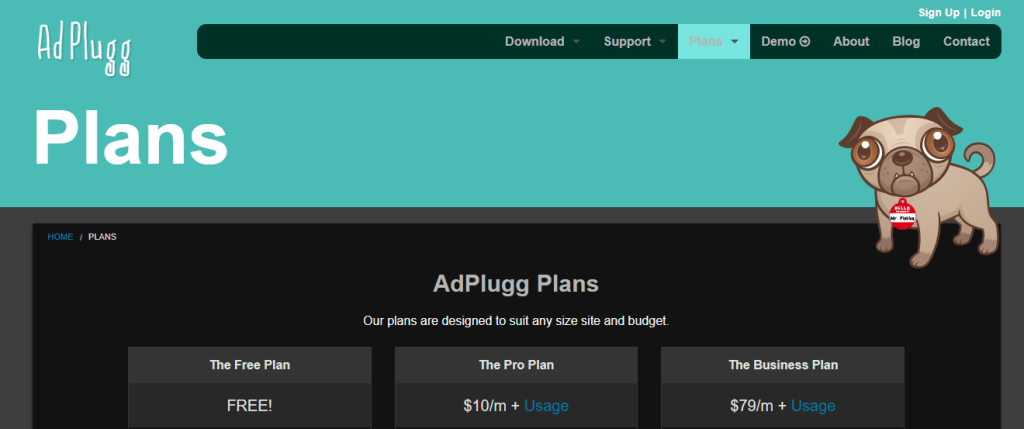Click the FREE! price cell
1024x429 pixels.
pos(249,405)
